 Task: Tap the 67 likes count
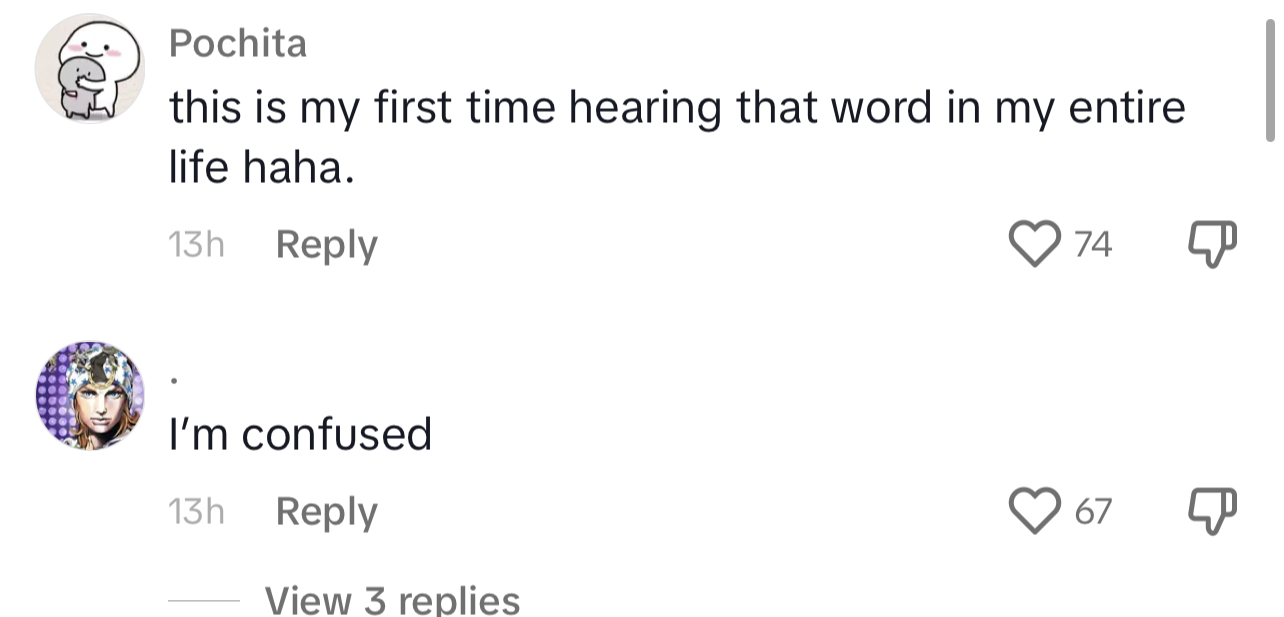pos(1093,512)
